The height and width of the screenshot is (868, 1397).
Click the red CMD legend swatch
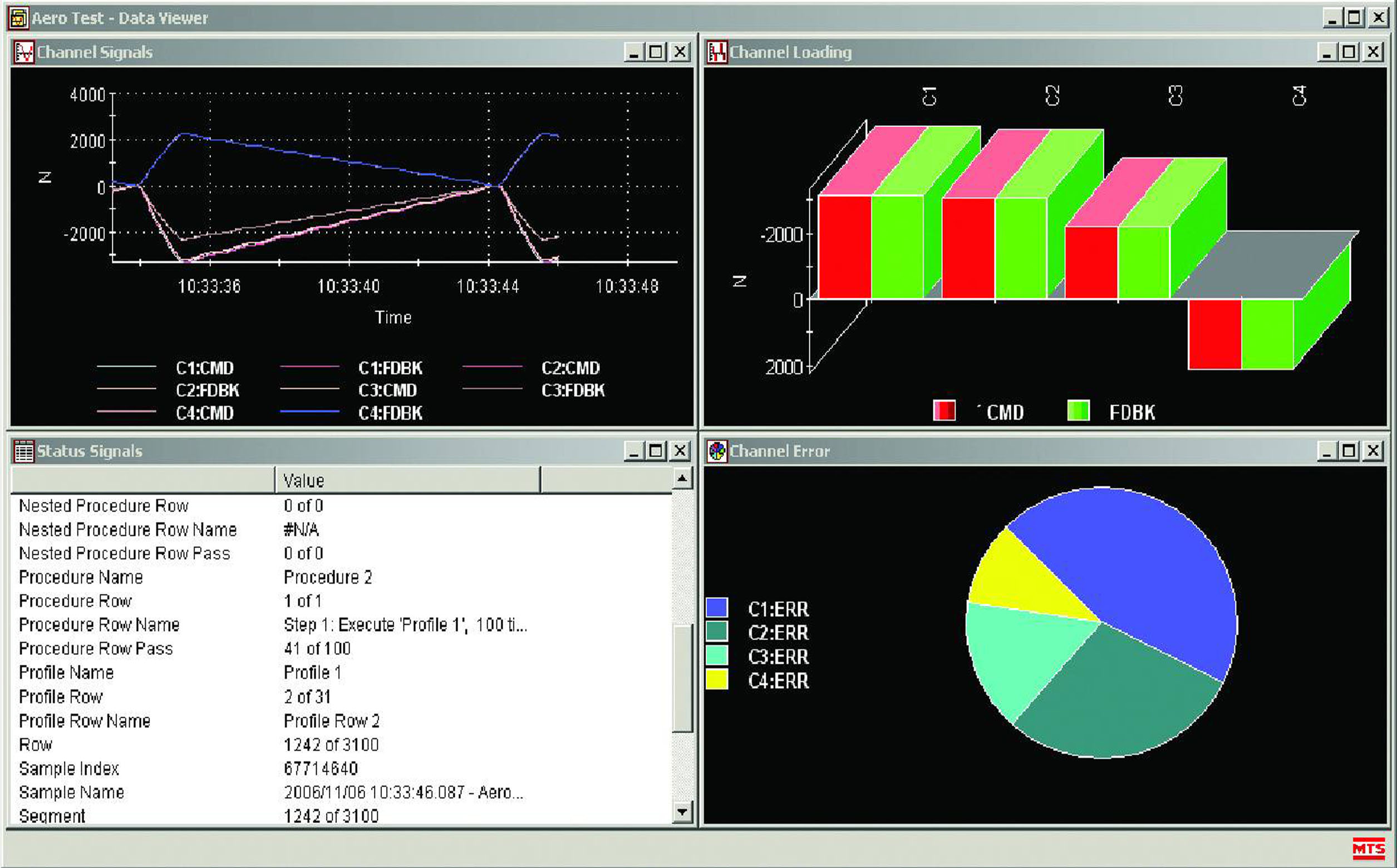(944, 411)
